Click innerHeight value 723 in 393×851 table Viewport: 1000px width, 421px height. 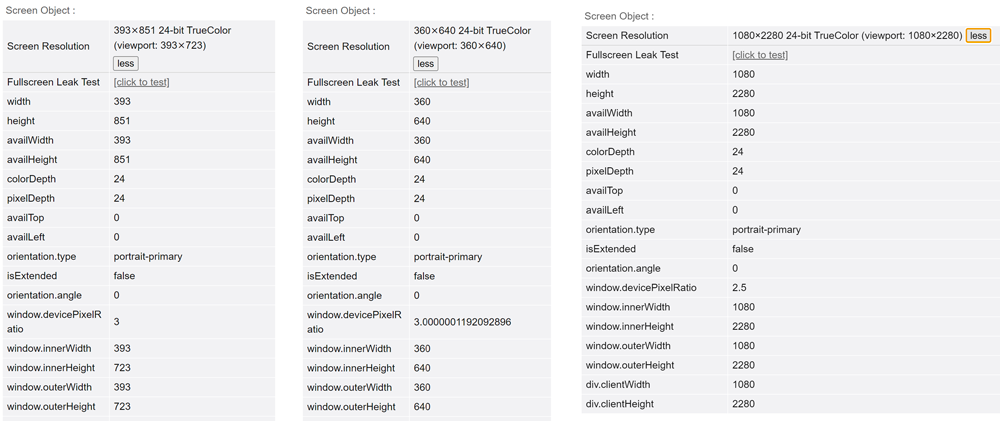121,368
